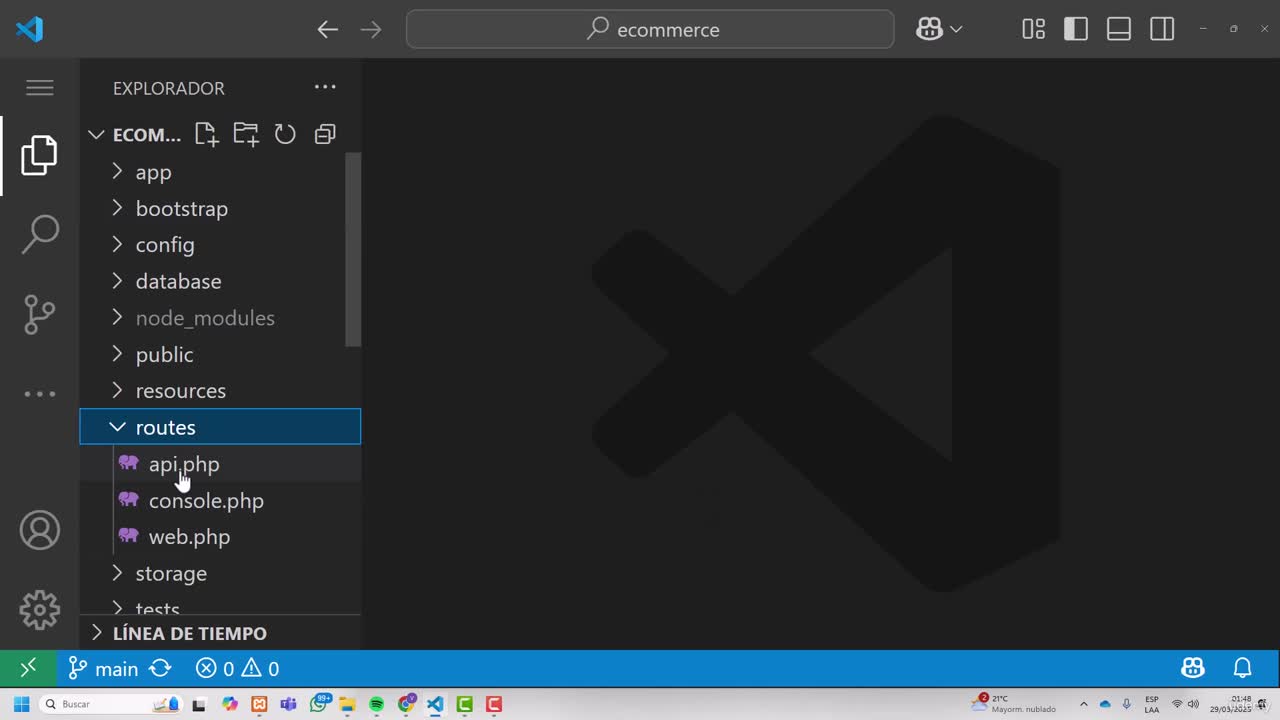This screenshot has height=720, width=1280.
Task: Open the Search view in activity bar
Action: (40, 234)
